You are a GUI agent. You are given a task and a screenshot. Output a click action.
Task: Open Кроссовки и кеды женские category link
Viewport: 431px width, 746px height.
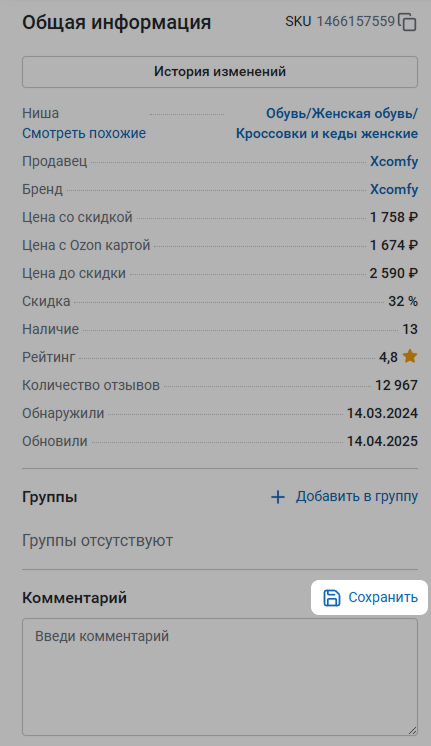pyautogui.click(x=327, y=134)
